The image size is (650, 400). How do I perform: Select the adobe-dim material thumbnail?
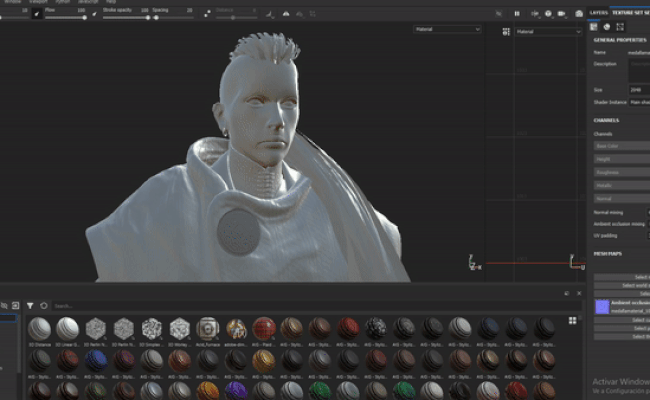(x=236, y=329)
